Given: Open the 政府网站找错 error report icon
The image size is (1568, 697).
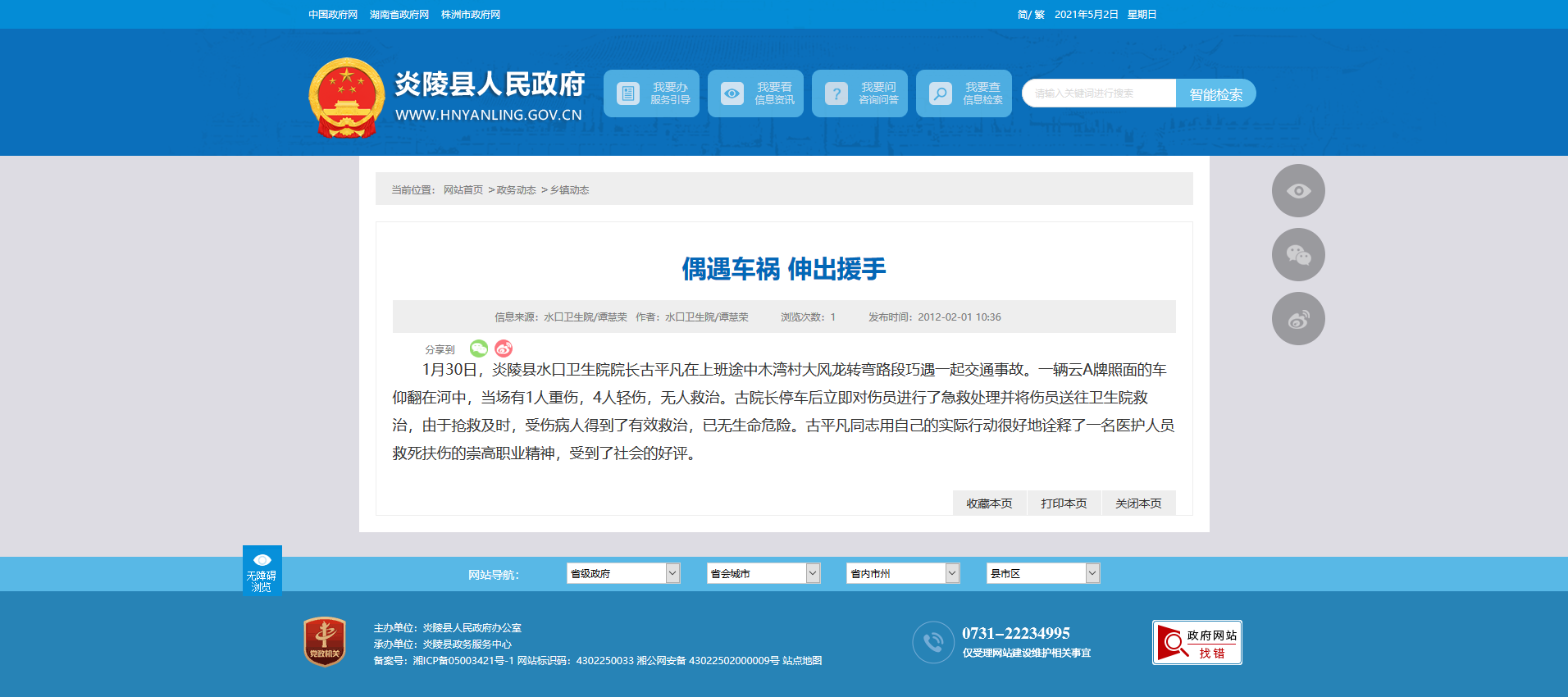Looking at the screenshot, I should point(1197,642).
